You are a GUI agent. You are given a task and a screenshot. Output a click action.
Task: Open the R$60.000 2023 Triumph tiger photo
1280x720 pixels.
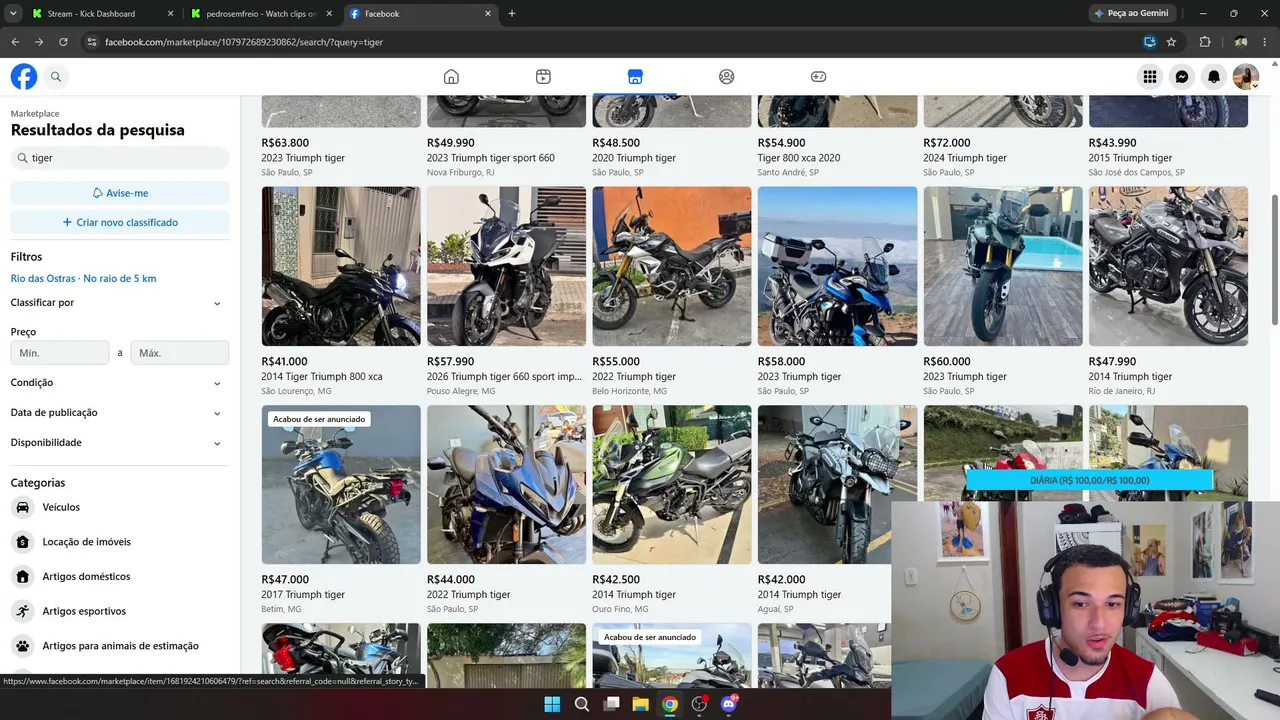(x=1003, y=266)
